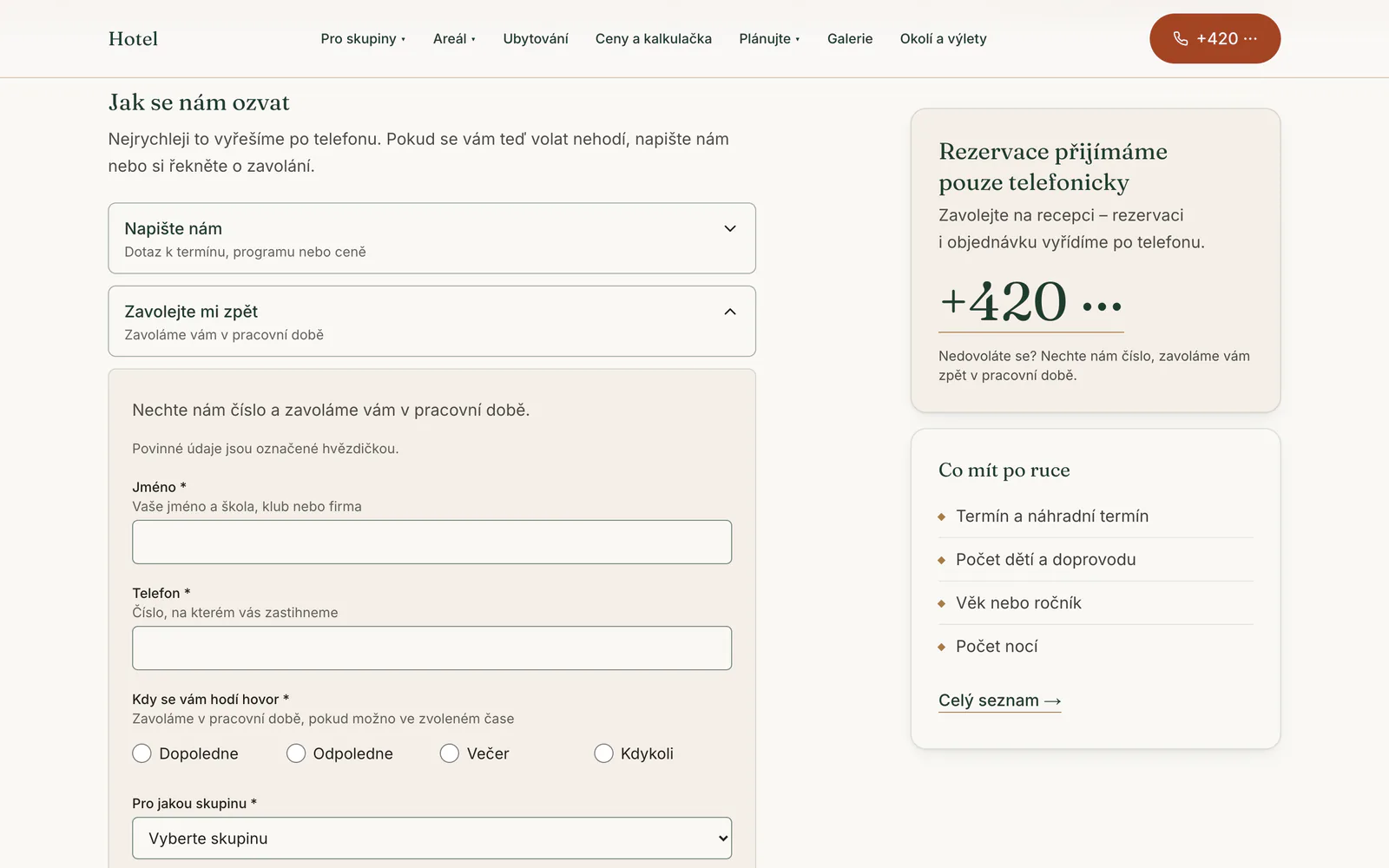Open the Galerie menu item
The width and height of the screenshot is (1389, 868).
coord(850,38)
